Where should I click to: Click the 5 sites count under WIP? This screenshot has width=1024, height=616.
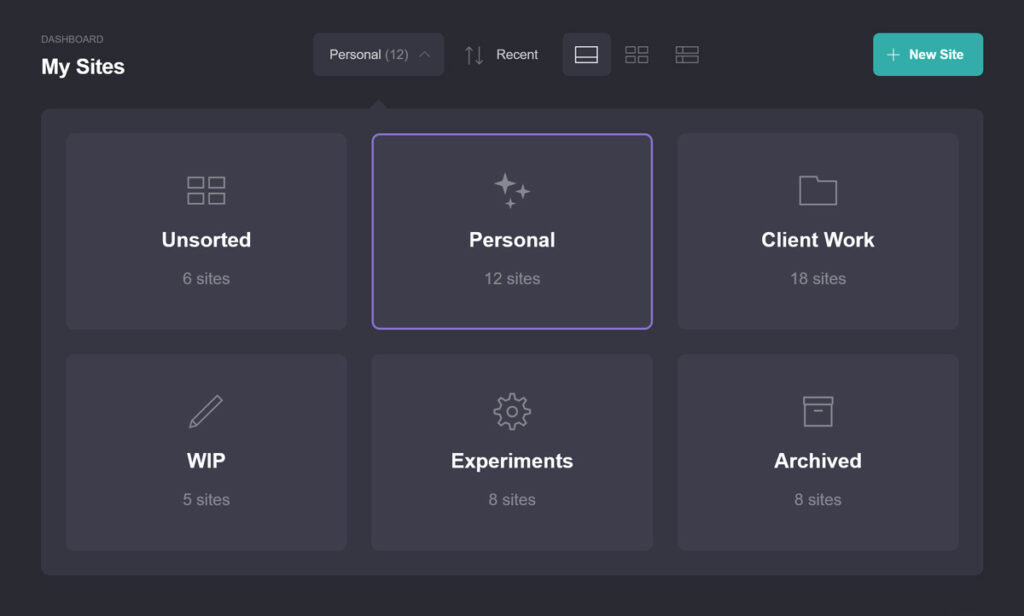click(x=206, y=500)
